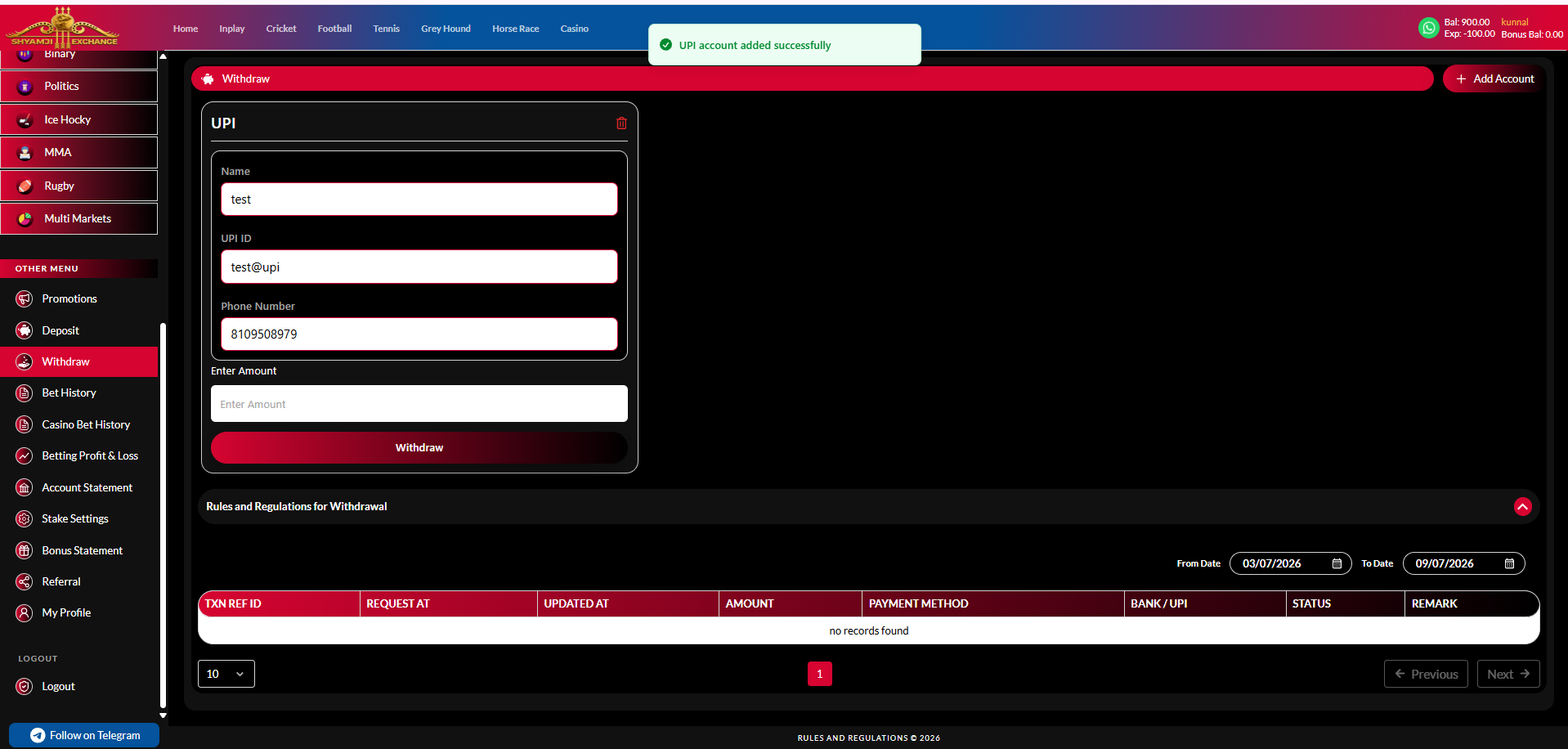The height and width of the screenshot is (749, 1568).
Task: Click the Shyamji Exchange logo
Action: (63, 27)
